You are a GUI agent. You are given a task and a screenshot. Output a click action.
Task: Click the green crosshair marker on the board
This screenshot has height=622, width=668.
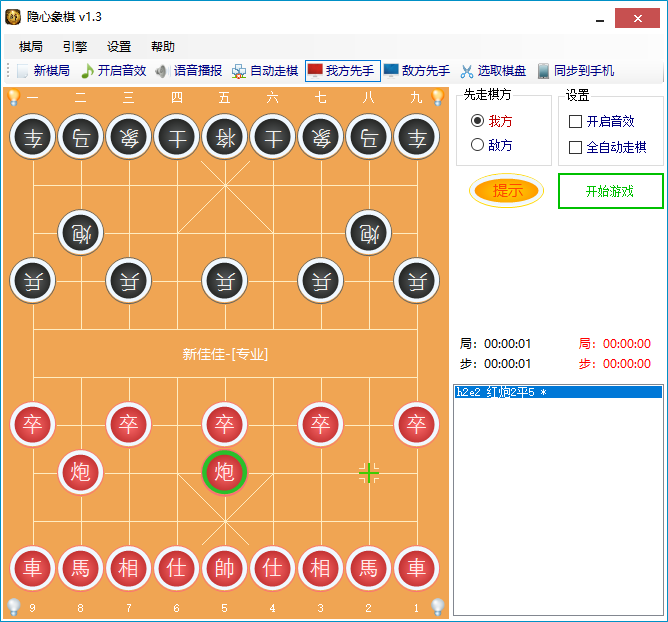pos(369,473)
